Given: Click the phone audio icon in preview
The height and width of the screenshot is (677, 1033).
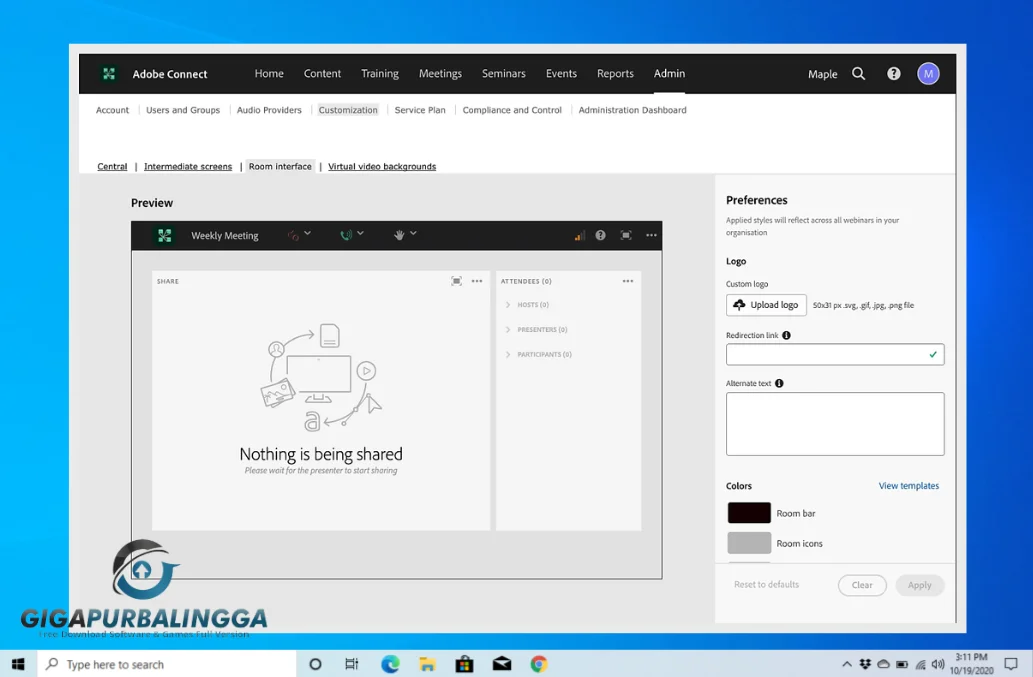Looking at the screenshot, I should coord(346,235).
